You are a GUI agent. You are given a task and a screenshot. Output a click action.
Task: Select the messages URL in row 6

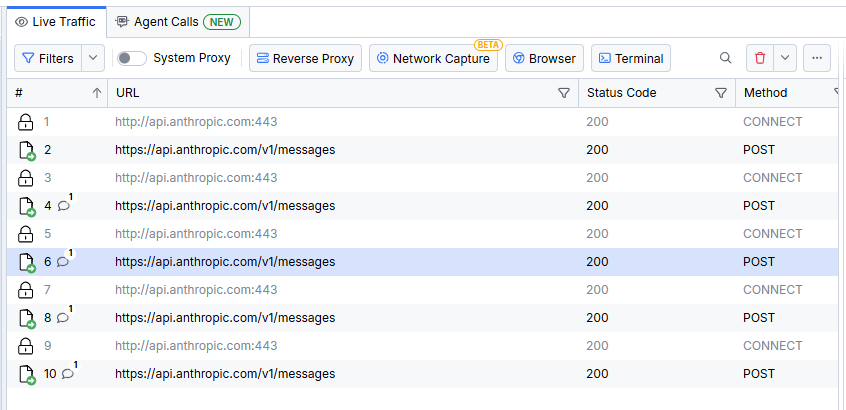[x=225, y=262]
